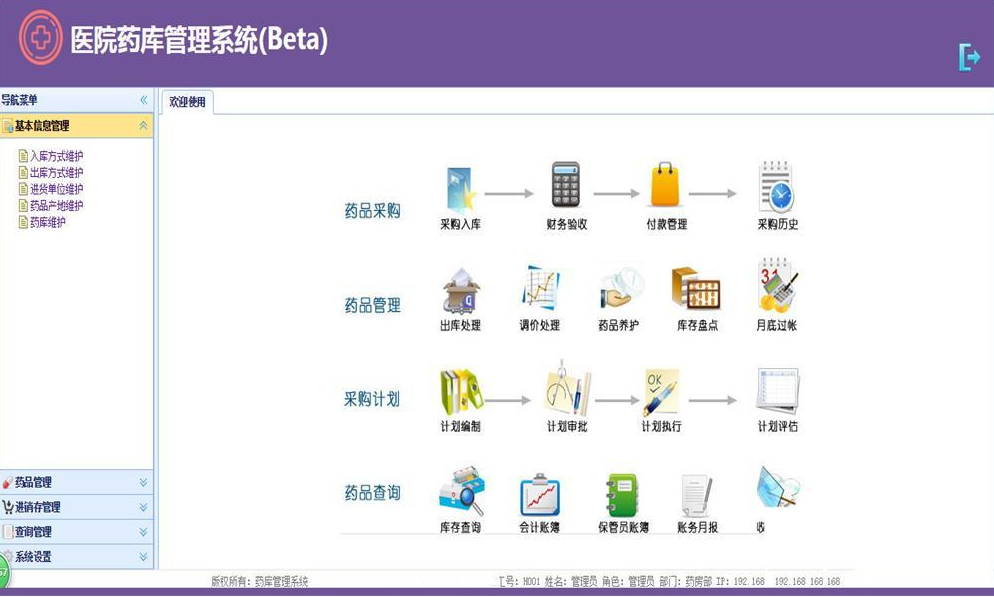Expand the 药品管理 sidebar section
This screenshot has height=597, width=994.
point(77,482)
